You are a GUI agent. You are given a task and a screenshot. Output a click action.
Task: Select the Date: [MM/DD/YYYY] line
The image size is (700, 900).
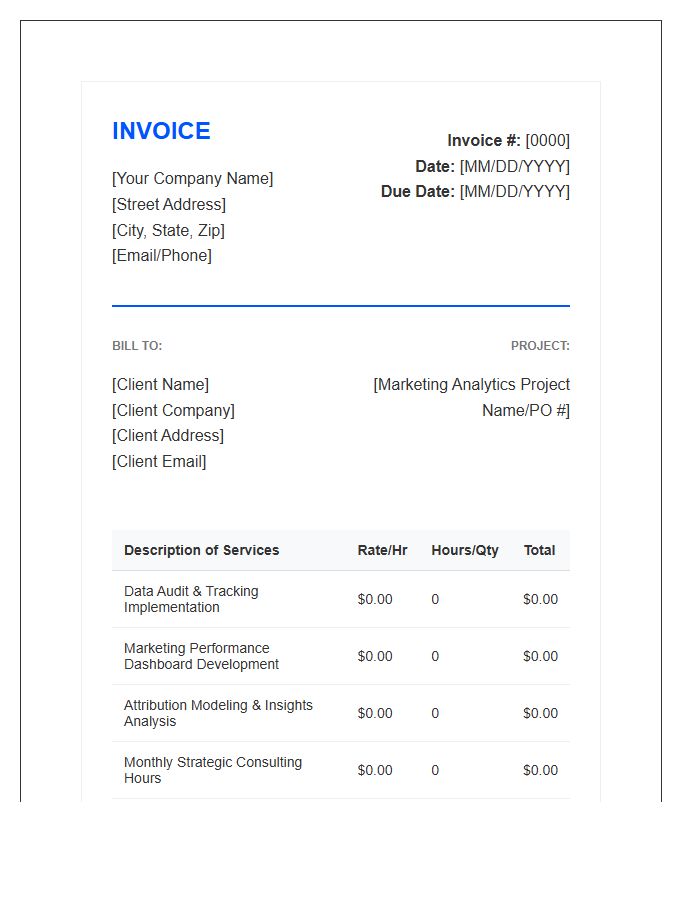coord(492,166)
